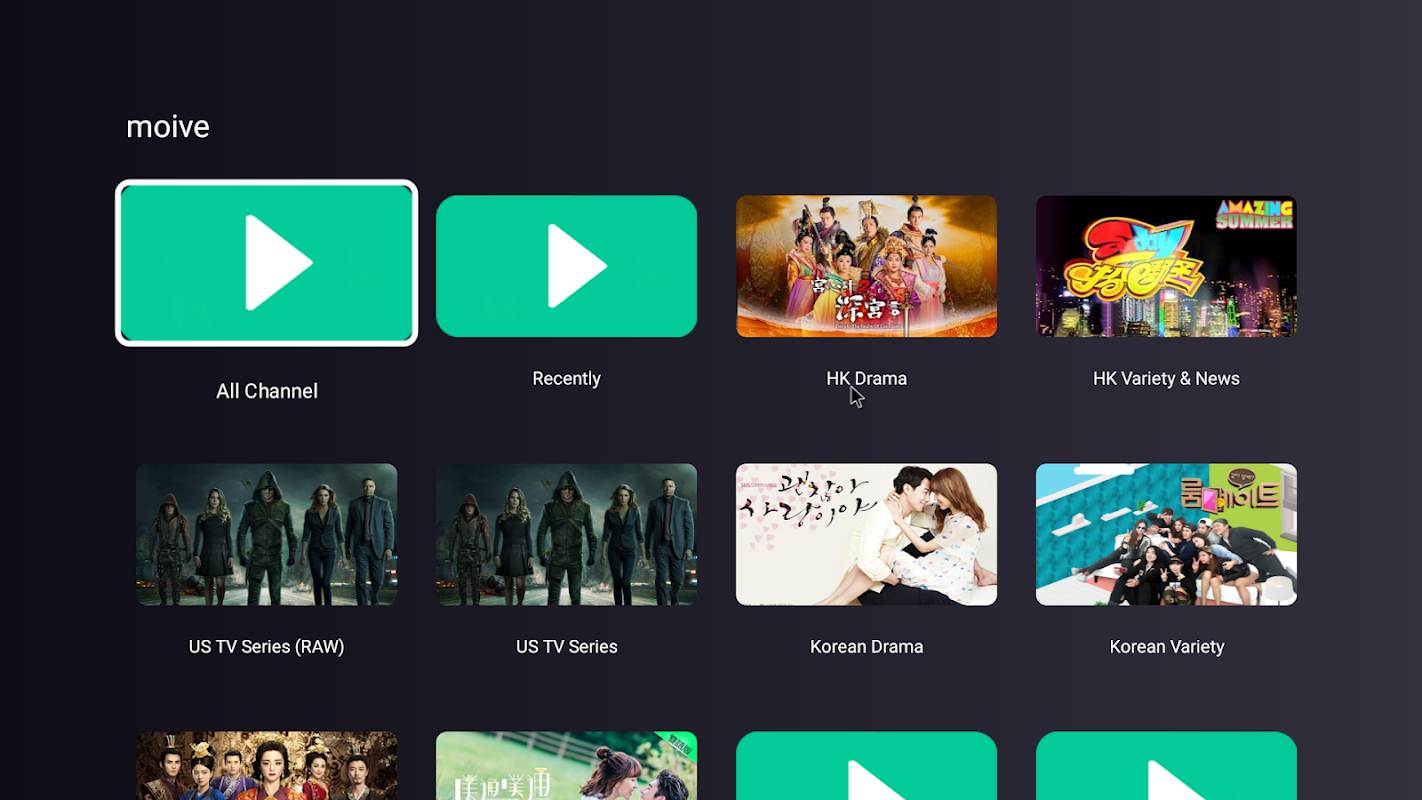Choose the Korean Drama poster
Screen dimensions: 1422x800
[866, 534]
